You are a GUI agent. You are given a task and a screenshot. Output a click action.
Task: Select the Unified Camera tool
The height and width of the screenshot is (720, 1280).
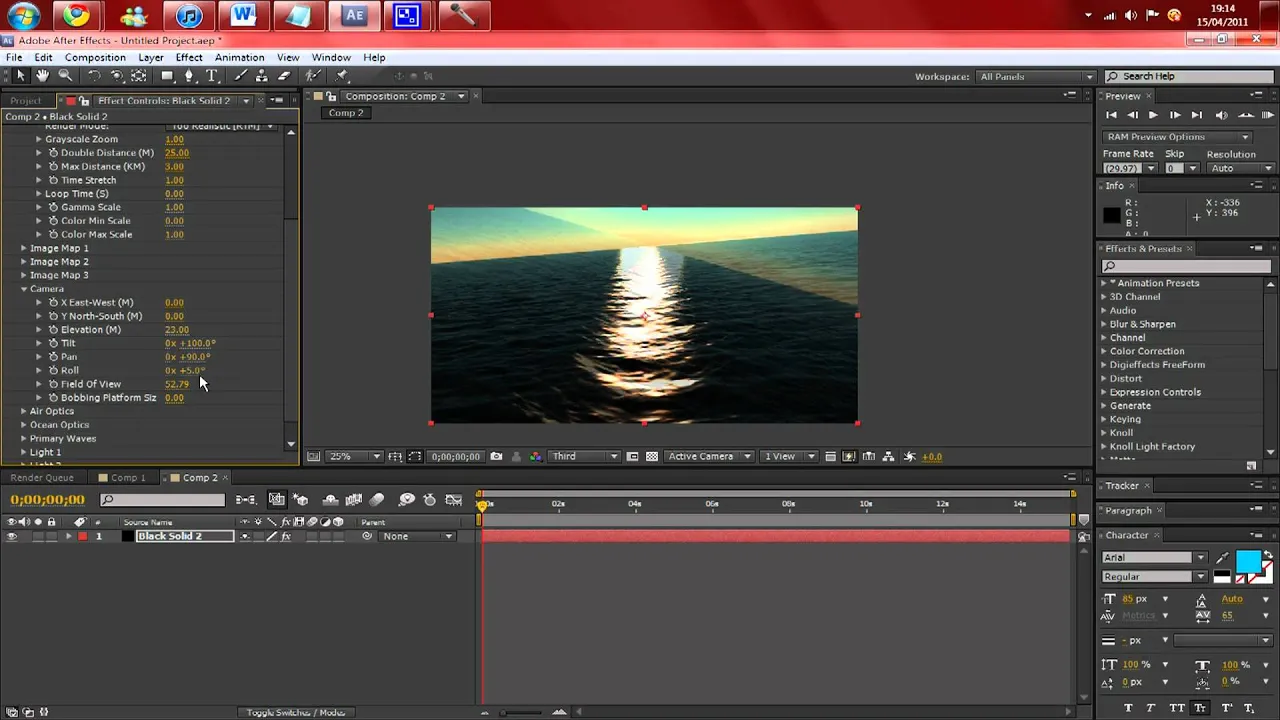(117, 76)
